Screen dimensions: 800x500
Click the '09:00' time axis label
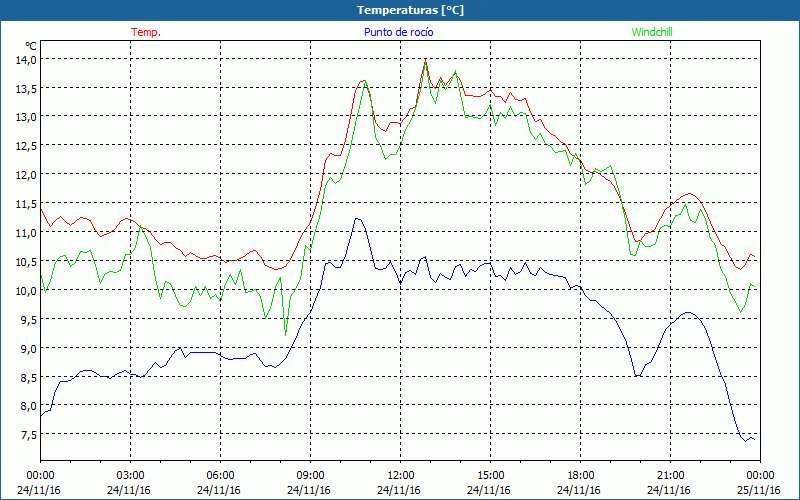point(311,476)
